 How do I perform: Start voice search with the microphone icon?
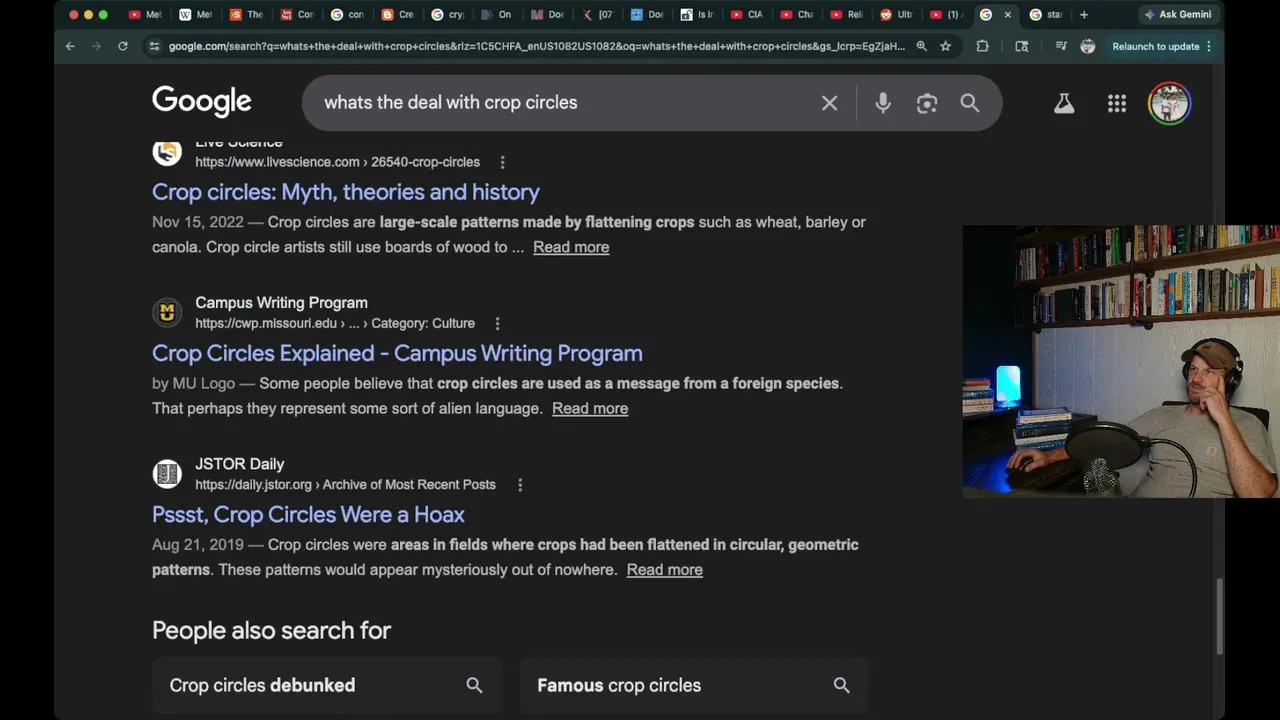[x=883, y=103]
